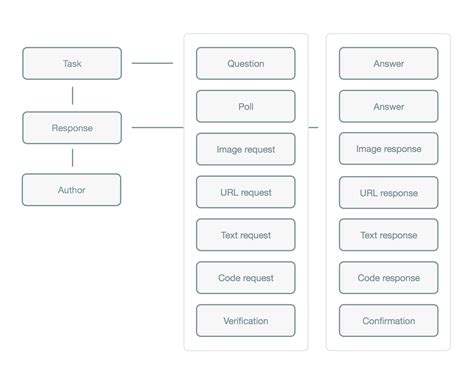Screen dimensions: 474x366
Task: Click the Image response box
Action: [x=389, y=149]
